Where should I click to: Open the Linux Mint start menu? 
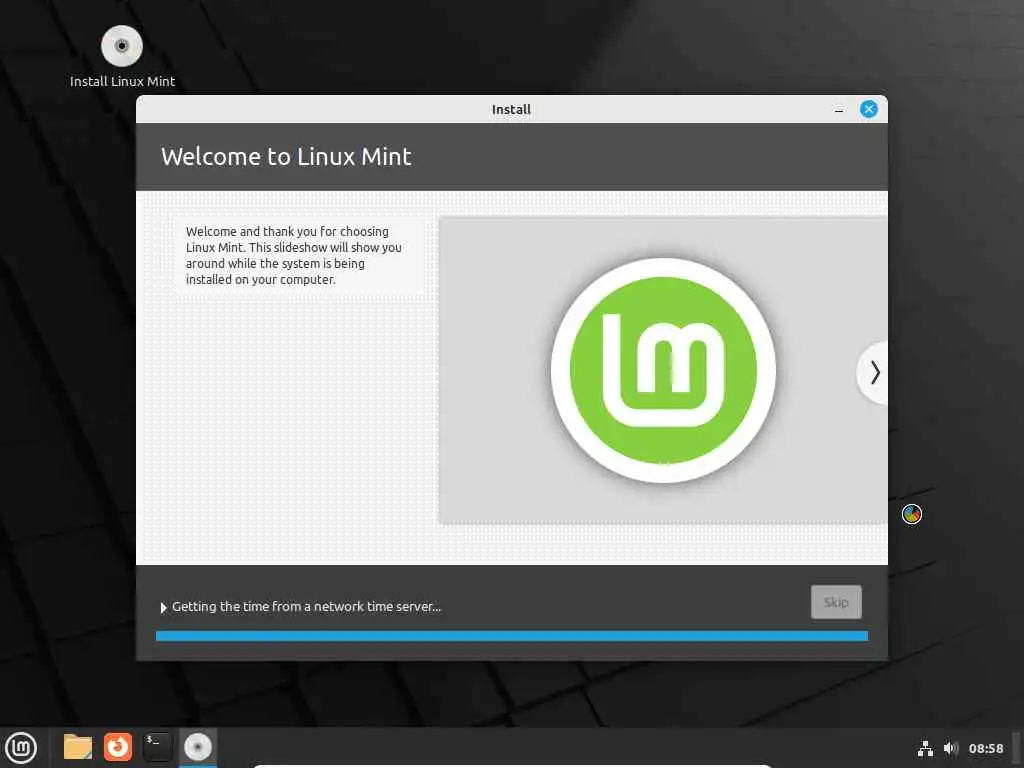point(21,748)
